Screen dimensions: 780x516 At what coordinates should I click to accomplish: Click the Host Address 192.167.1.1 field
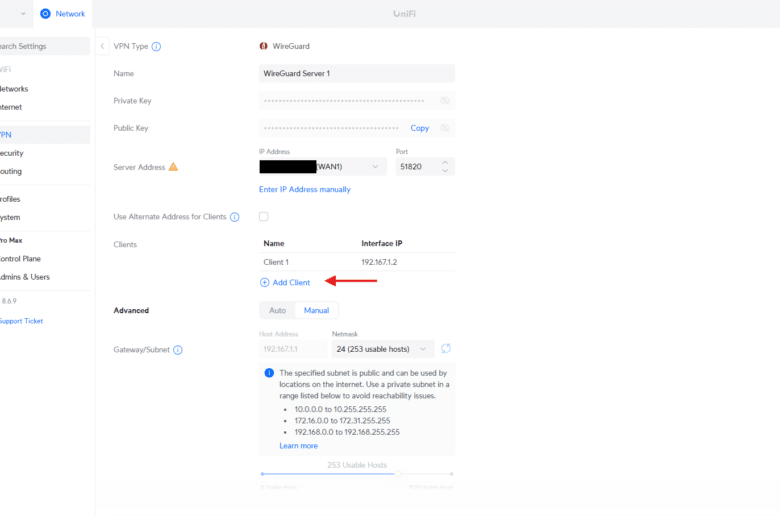click(293, 349)
